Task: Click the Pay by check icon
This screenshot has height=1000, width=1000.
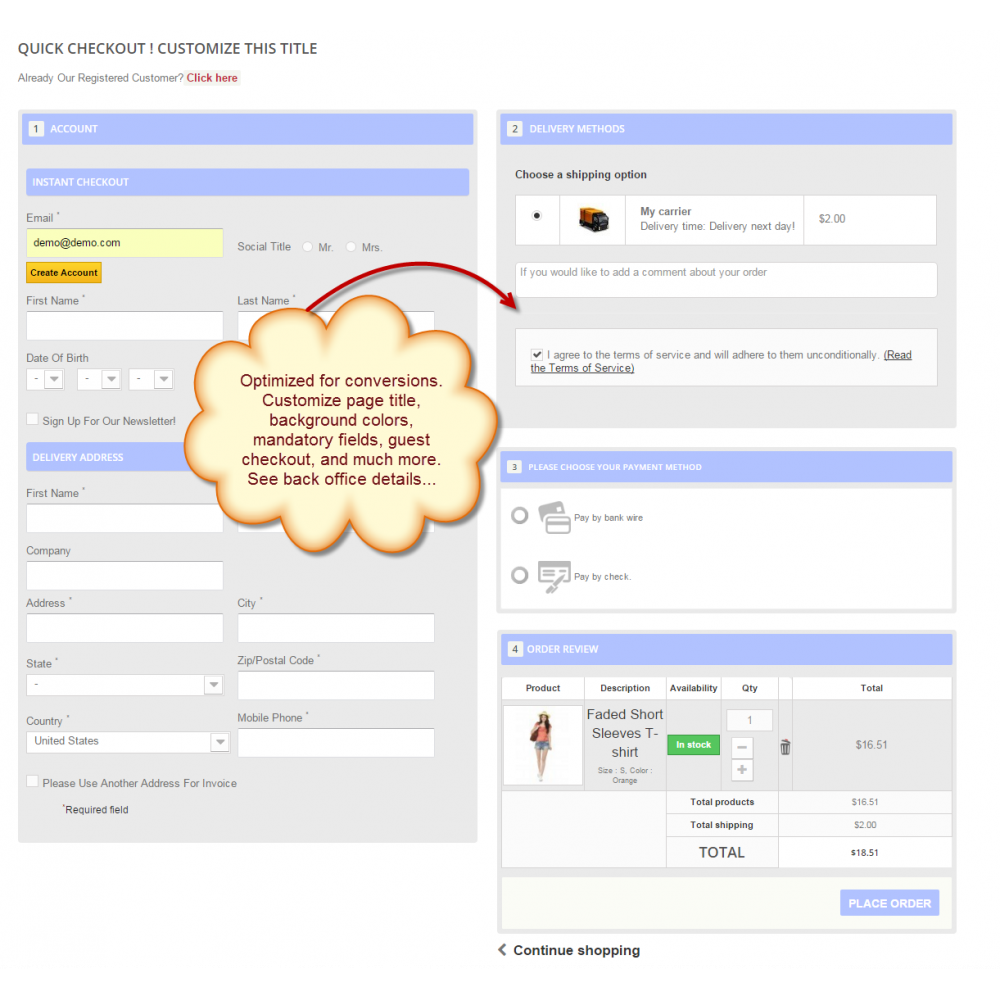Action: (x=554, y=575)
